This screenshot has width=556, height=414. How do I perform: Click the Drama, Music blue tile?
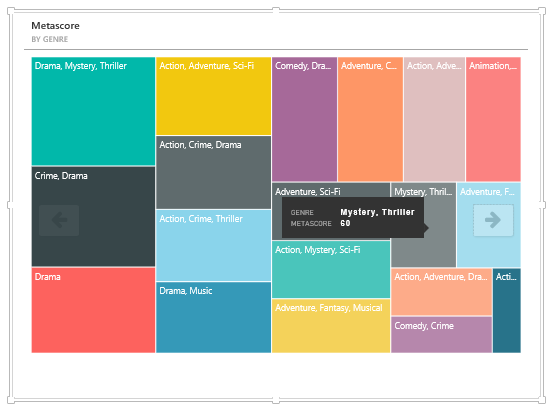(213, 318)
